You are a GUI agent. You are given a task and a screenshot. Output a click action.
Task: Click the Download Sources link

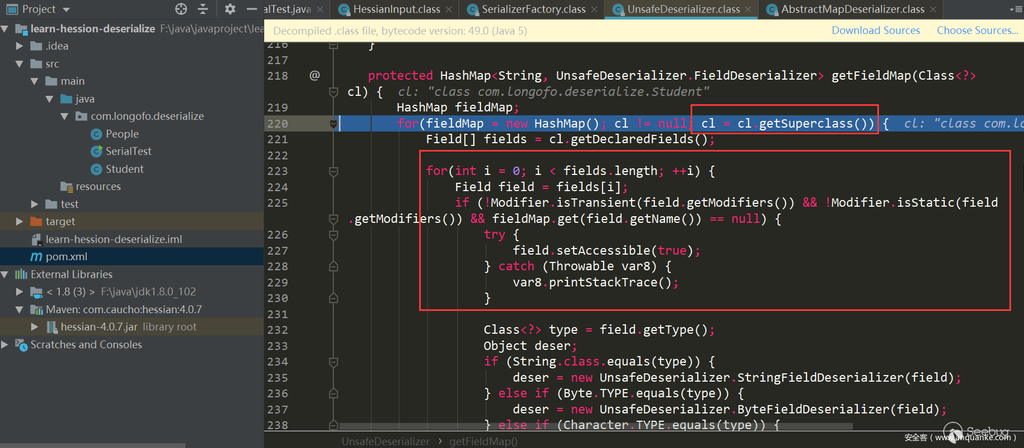point(875,30)
